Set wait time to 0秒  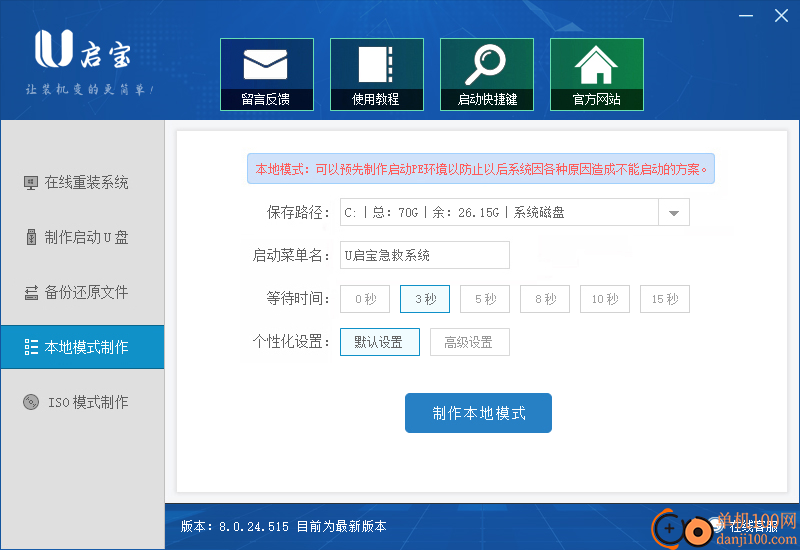[365, 299]
